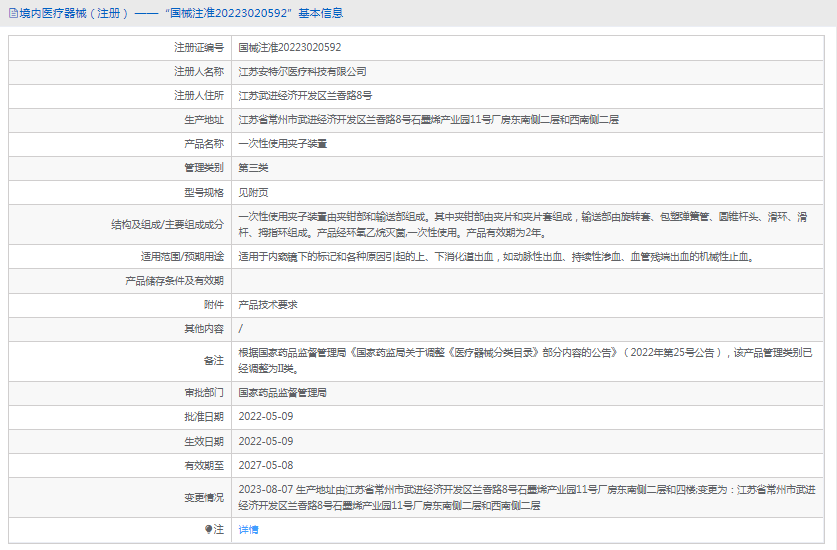Click the 注册人名称 row label
This screenshot has height=550, width=837.
pos(199,72)
